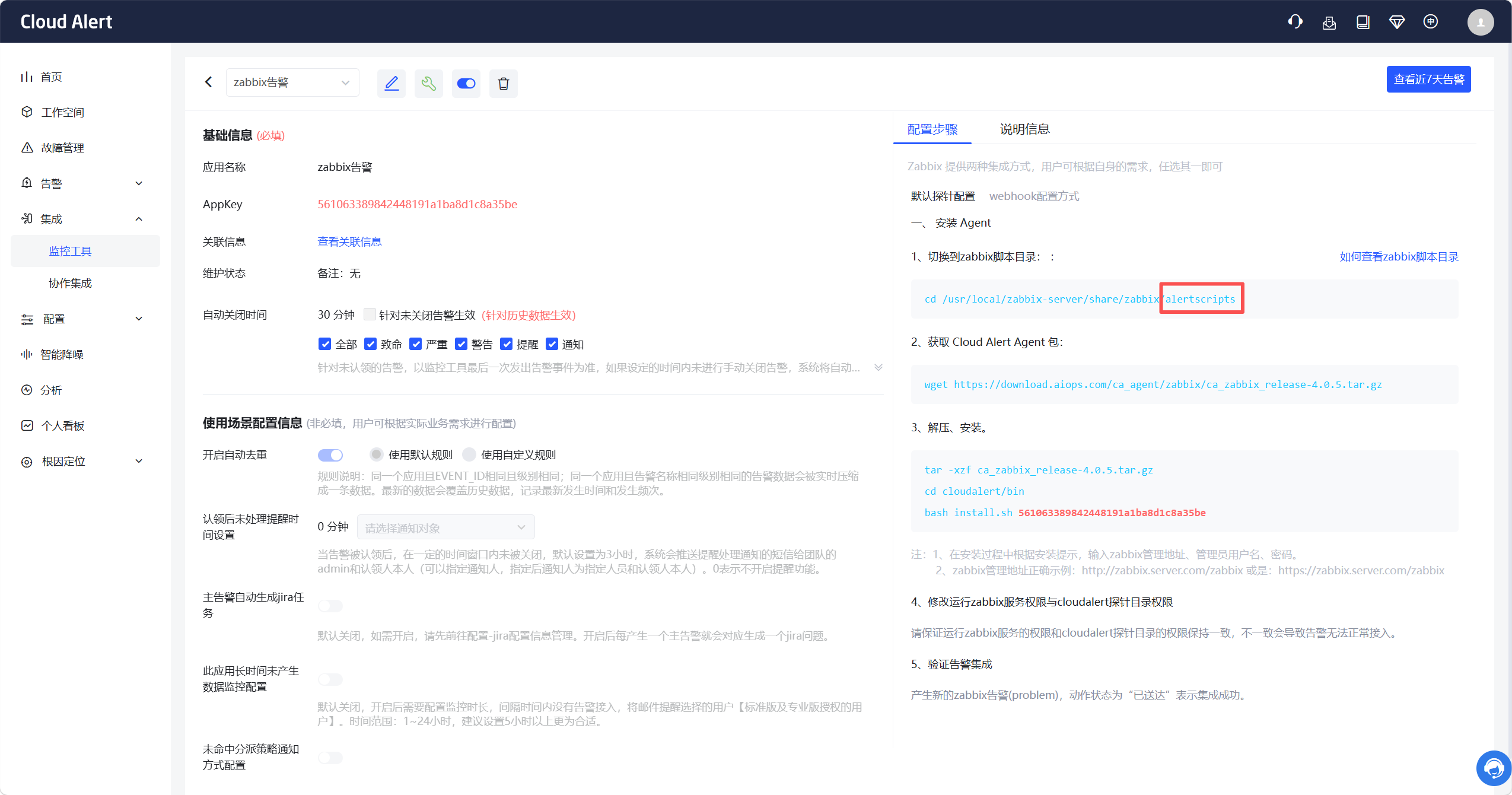1512x795 pixels.
Task: Click the cd cloudalert/bin command
Action: coord(974,491)
